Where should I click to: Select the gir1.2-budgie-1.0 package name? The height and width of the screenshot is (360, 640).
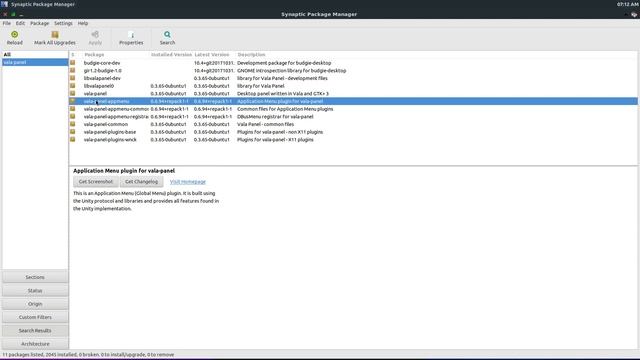[103, 71]
